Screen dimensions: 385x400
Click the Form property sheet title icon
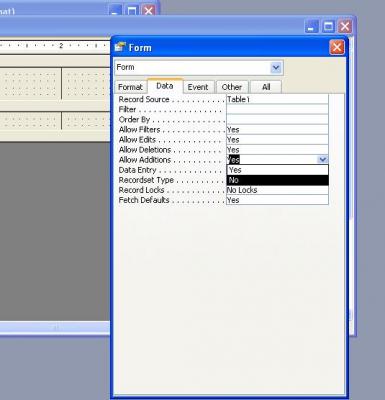pyautogui.click(x=120, y=47)
